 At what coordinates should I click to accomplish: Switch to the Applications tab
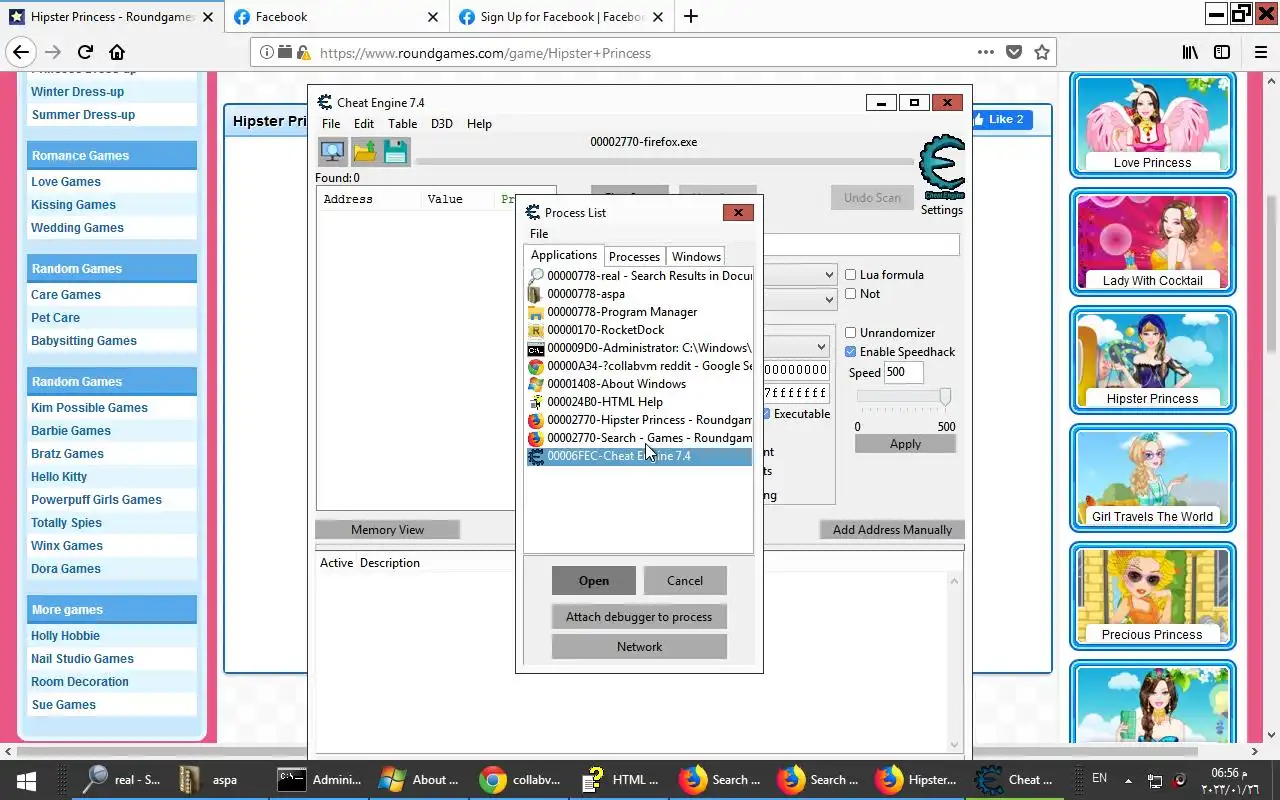pos(564,255)
